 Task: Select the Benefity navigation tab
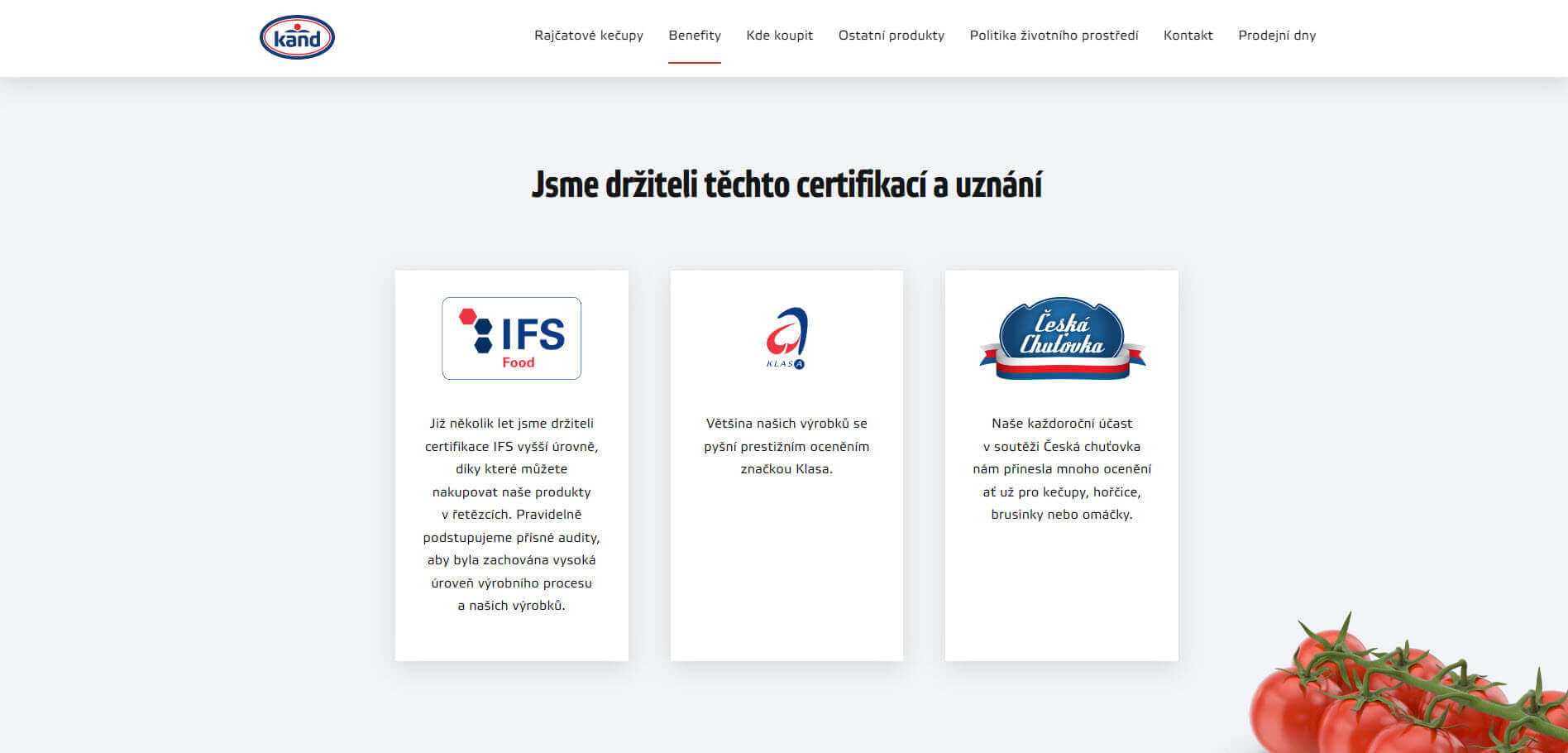(695, 36)
